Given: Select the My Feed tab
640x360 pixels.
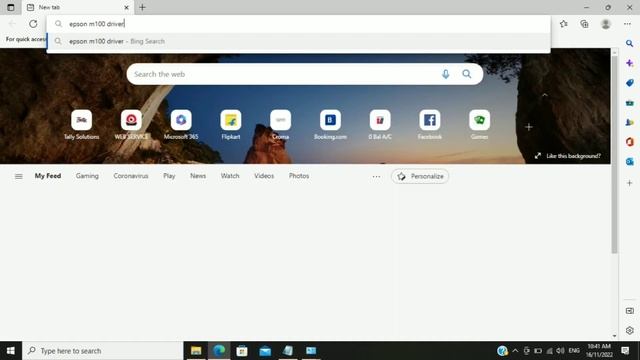Looking at the screenshot, I should point(48,176).
